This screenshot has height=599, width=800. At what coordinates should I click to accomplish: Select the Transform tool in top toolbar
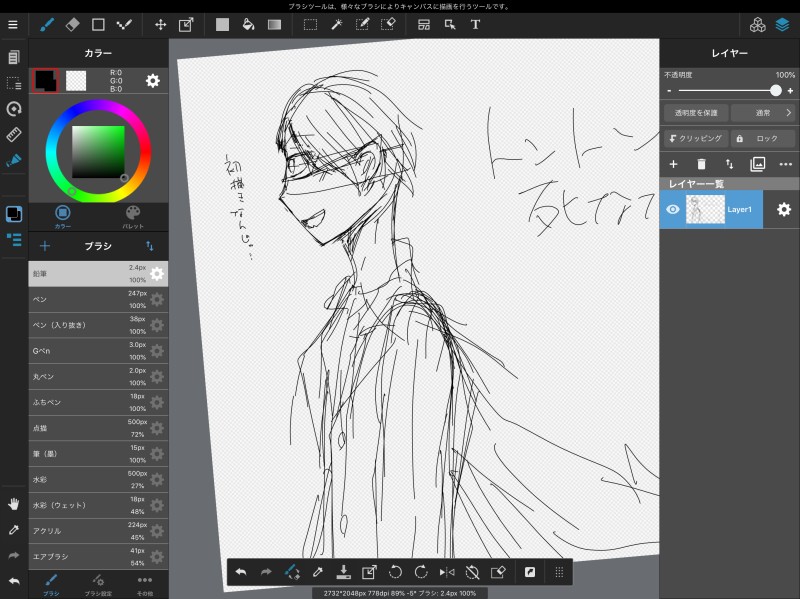pyautogui.click(x=186, y=24)
